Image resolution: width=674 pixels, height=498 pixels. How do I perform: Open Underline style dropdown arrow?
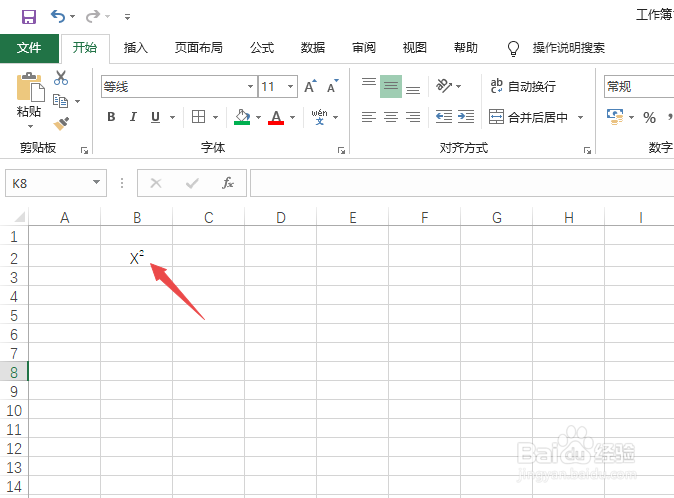(172, 117)
